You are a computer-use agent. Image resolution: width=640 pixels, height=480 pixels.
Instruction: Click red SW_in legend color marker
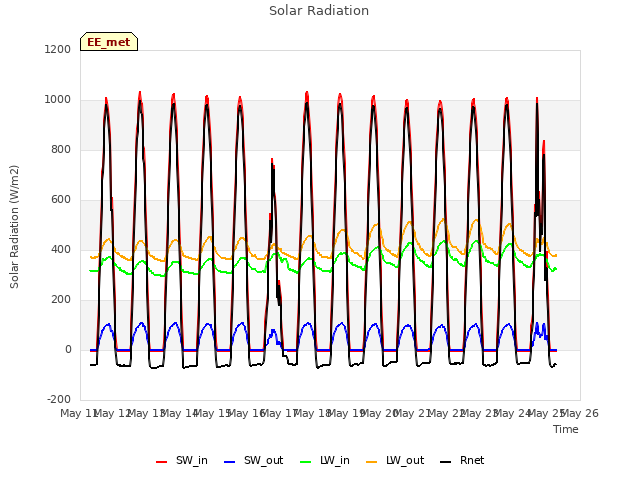pos(162,462)
